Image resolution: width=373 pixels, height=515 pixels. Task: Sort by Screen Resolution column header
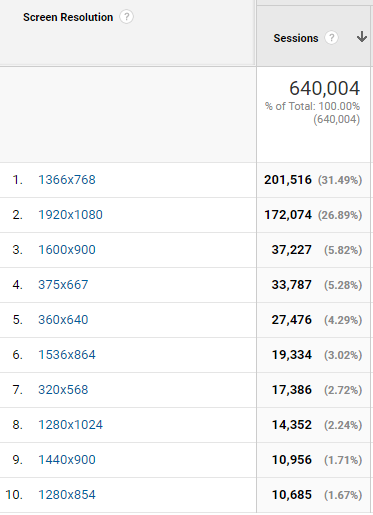coord(68,17)
